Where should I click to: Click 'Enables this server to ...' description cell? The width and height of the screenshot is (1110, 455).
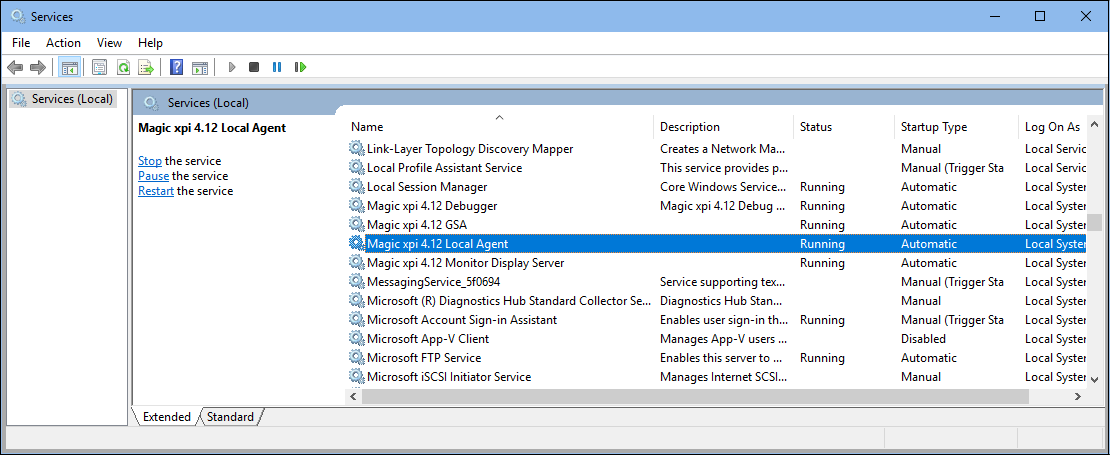[721, 358]
